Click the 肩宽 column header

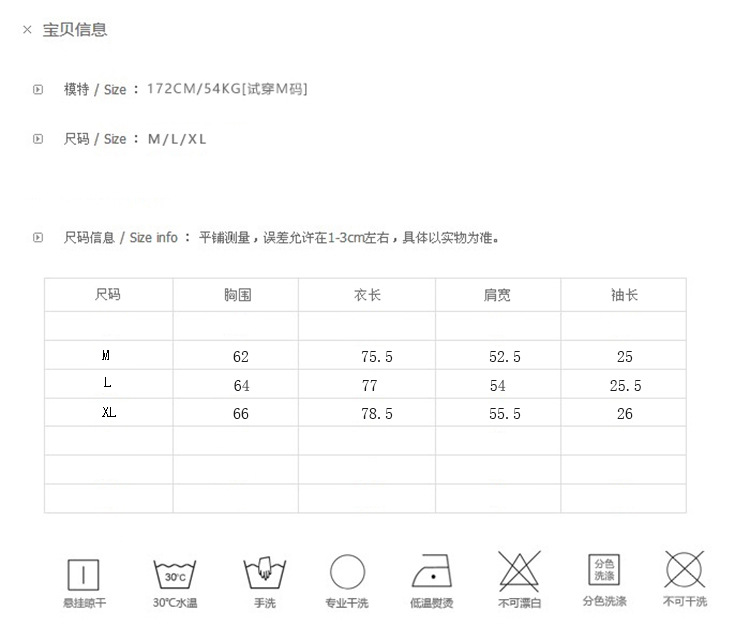click(497, 295)
